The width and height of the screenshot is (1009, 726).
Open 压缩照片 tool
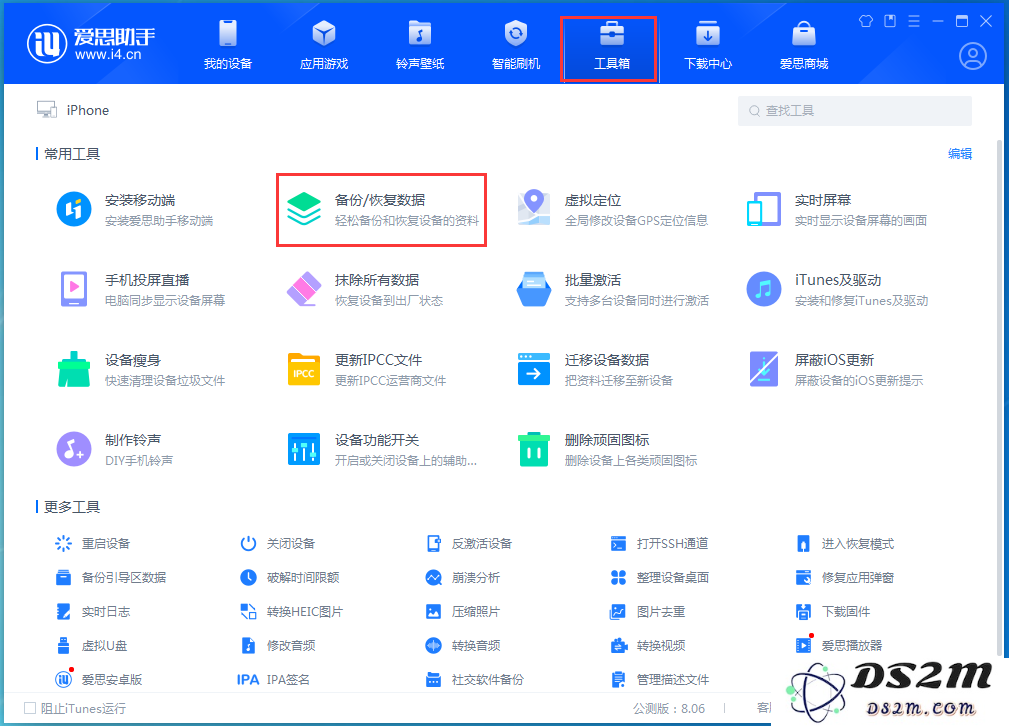point(463,612)
